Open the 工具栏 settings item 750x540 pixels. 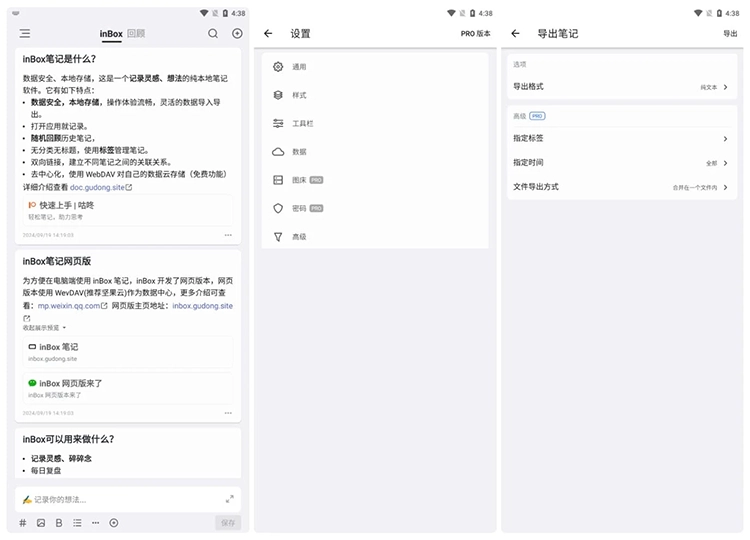click(302, 123)
